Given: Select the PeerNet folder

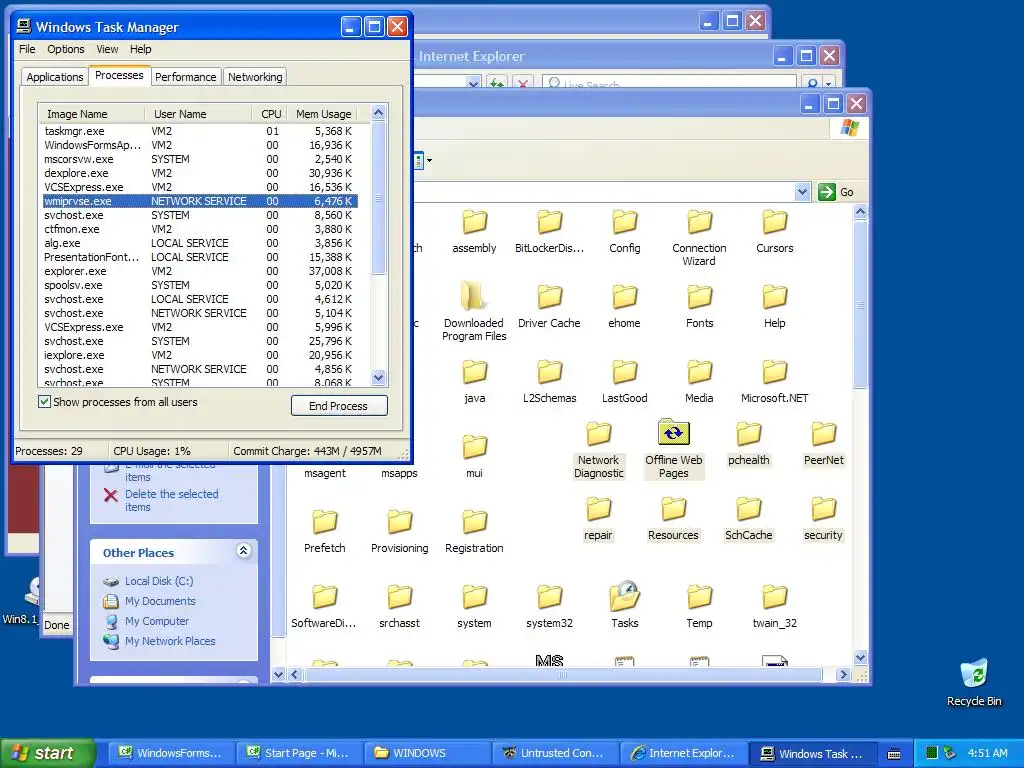Looking at the screenshot, I should click(824, 443).
